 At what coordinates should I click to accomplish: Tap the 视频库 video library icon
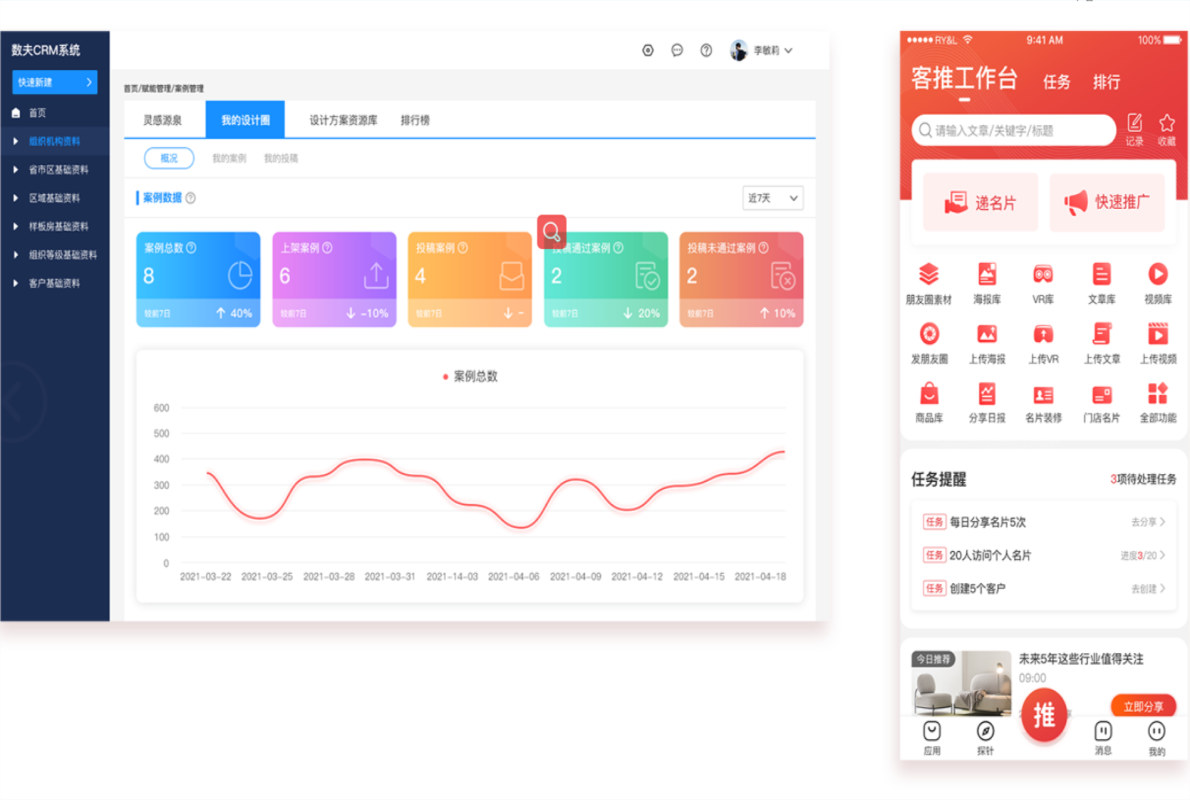1157,275
